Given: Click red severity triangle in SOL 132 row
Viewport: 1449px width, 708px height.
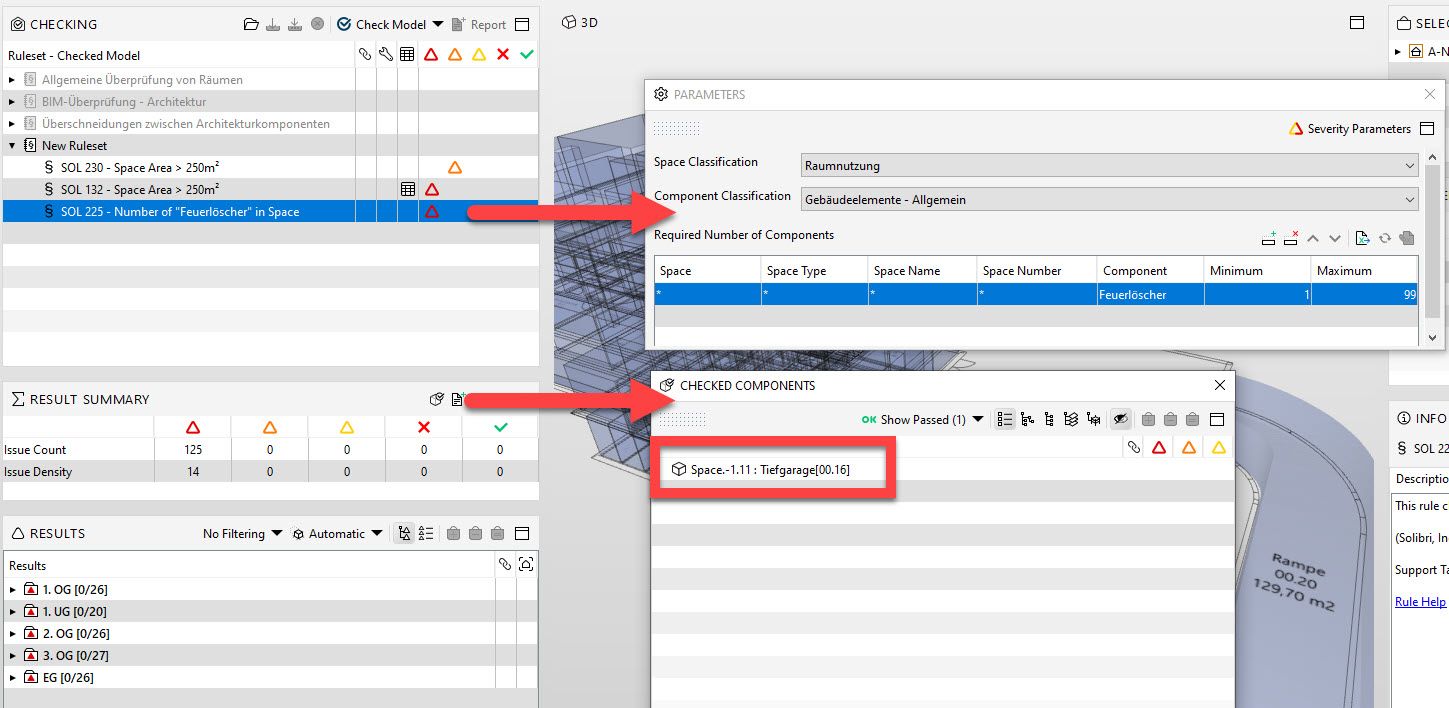Looking at the screenshot, I should 431,189.
